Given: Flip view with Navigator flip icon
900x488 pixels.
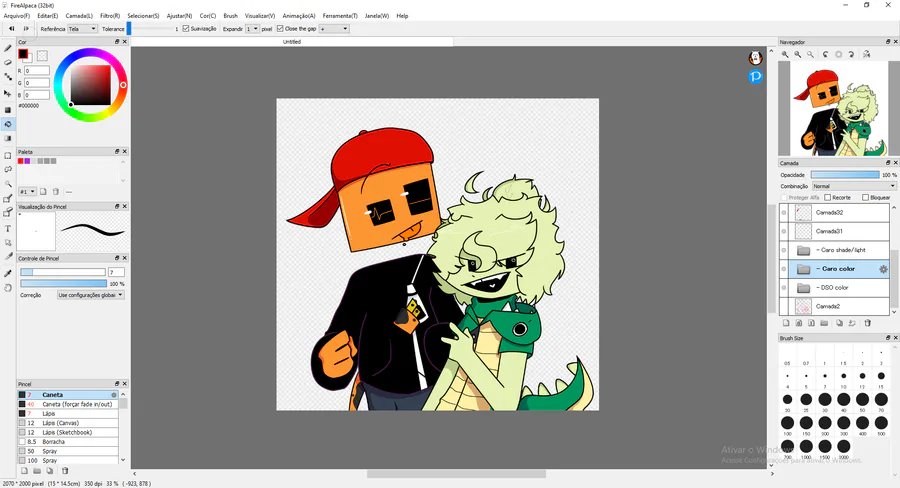Looking at the screenshot, I should 867,55.
